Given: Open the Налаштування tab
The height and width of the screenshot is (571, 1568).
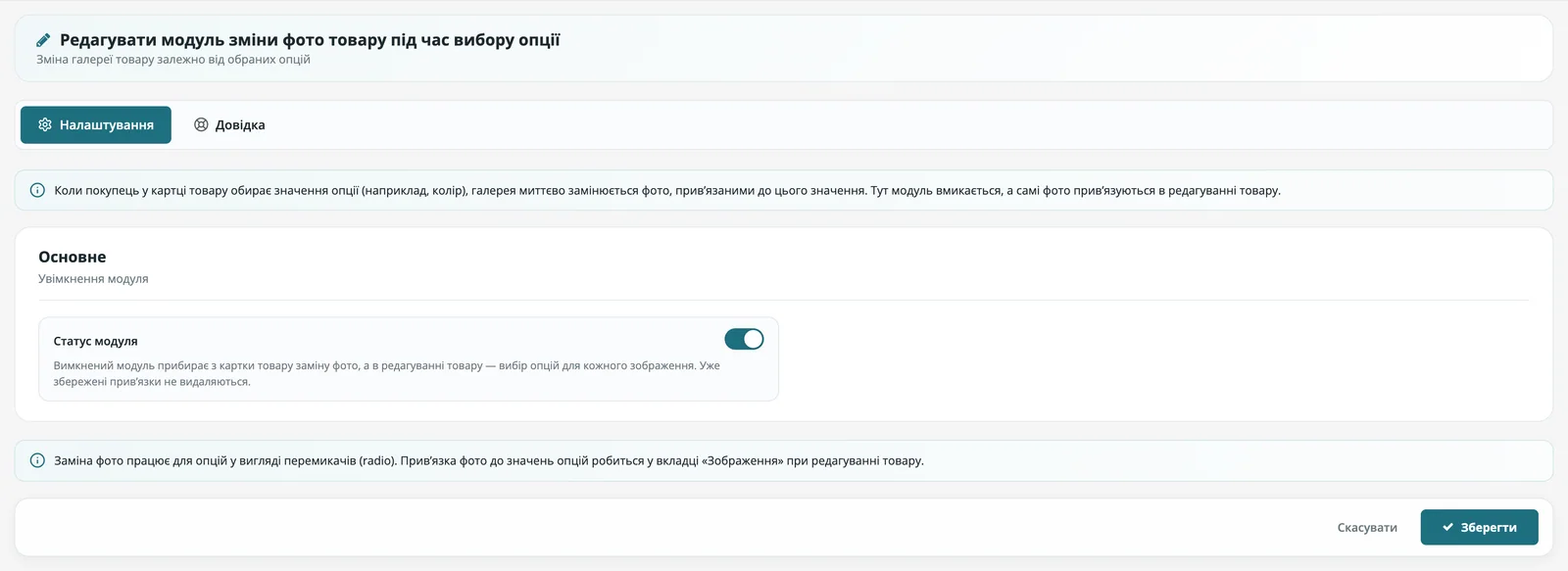Looking at the screenshot, I should [96, 125].
